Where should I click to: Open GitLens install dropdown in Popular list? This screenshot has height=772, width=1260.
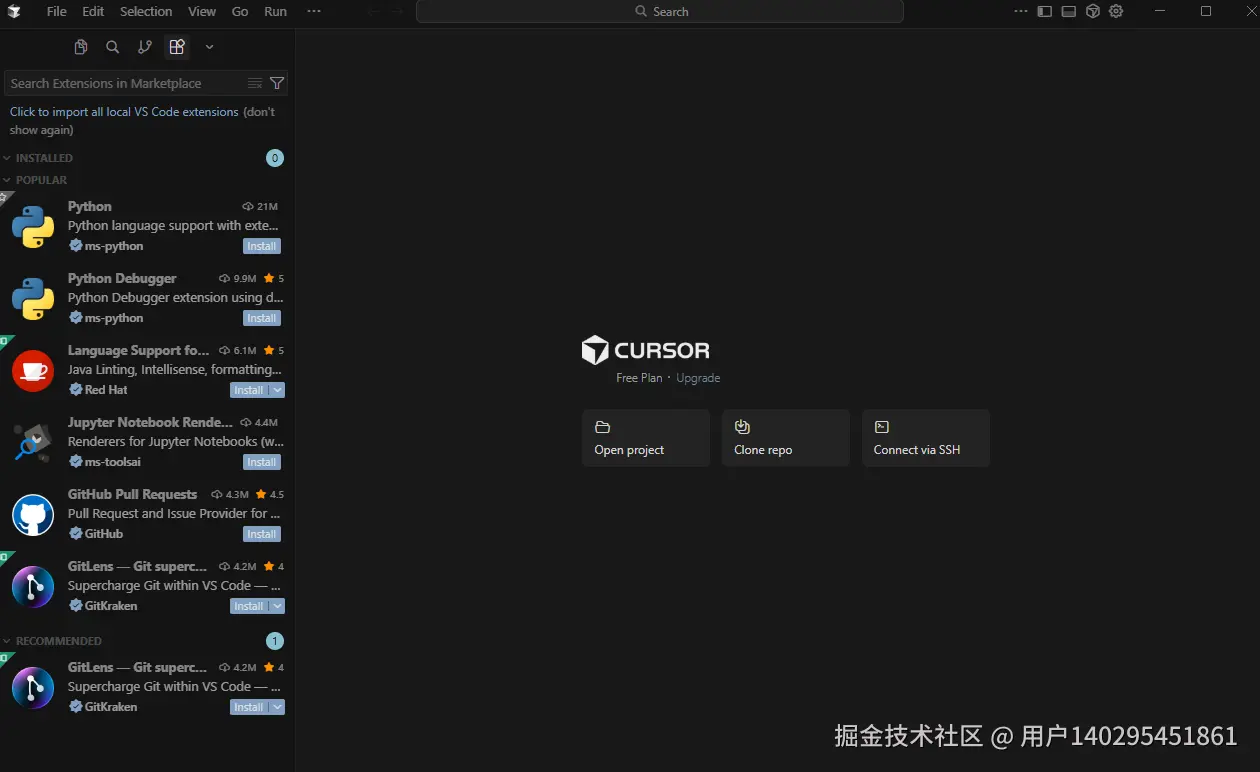click(x=278, y=606)
